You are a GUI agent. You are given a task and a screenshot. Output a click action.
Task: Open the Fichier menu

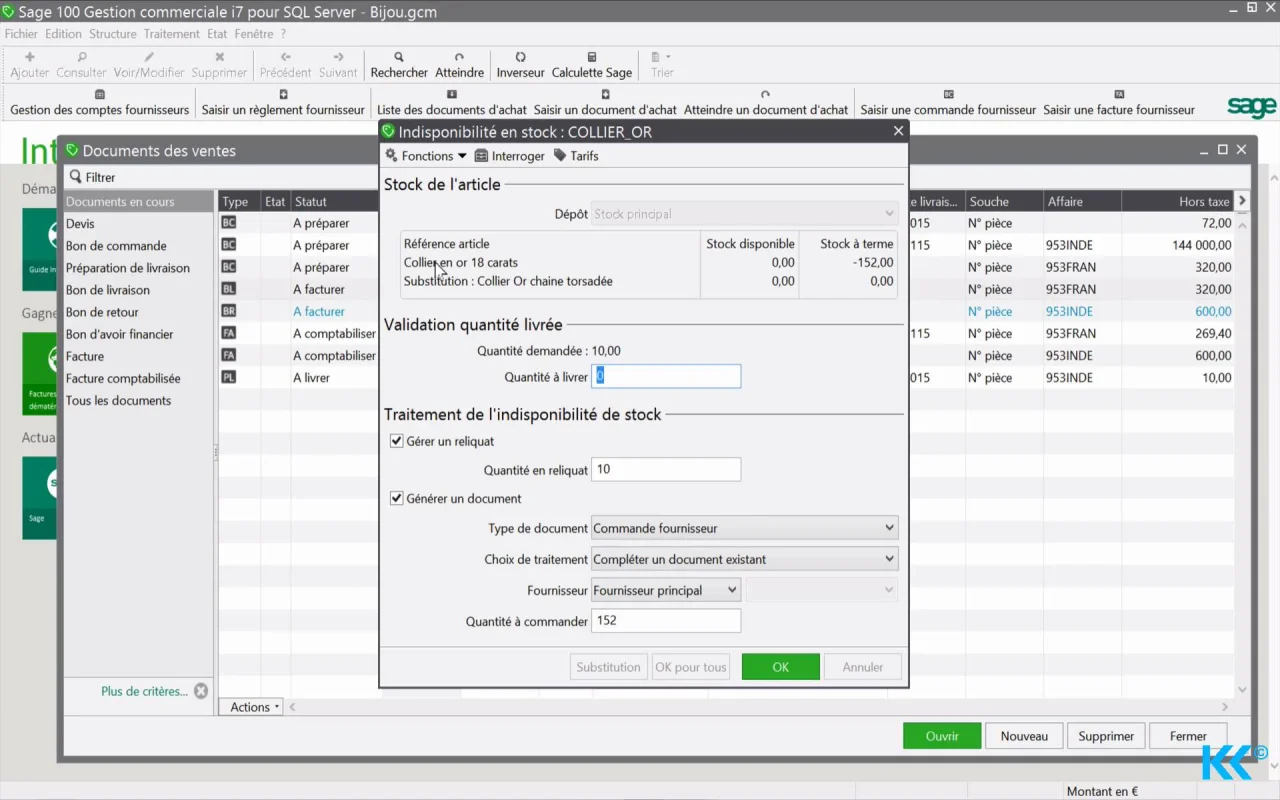[x=21, y=34]
